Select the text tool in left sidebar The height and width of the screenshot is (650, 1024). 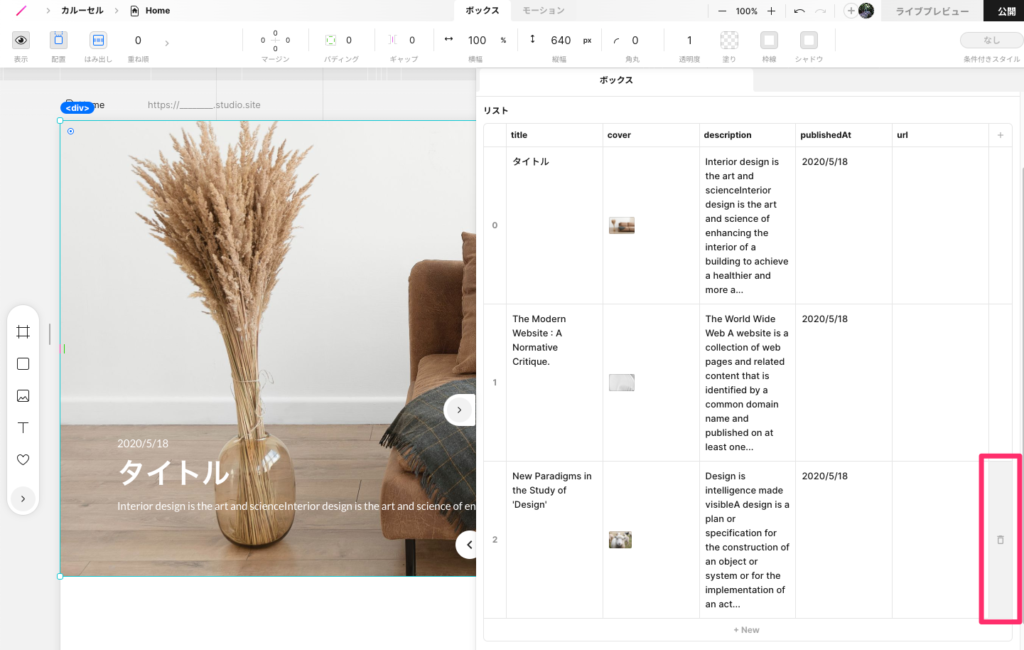coord(23,428)
